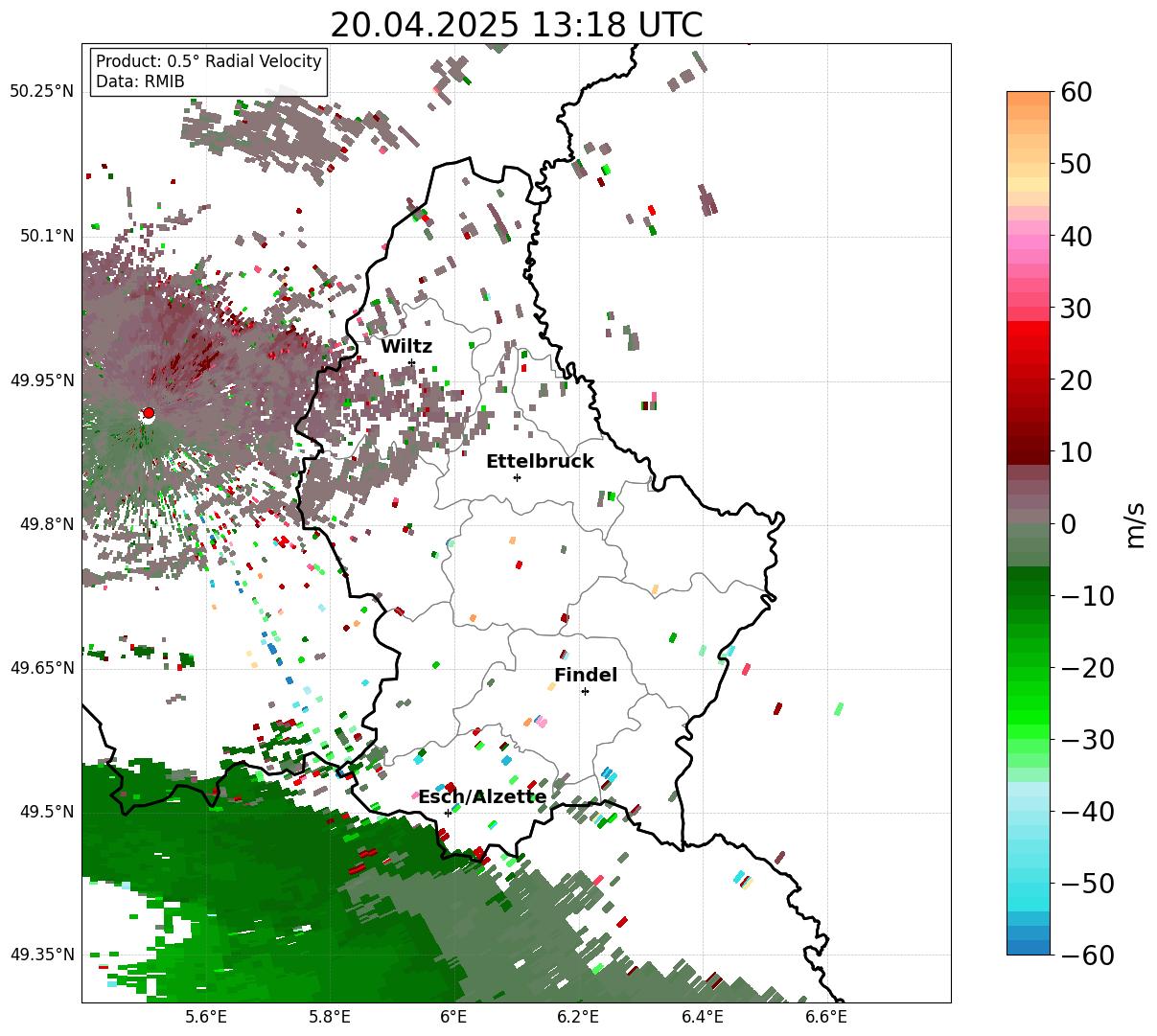The height and width of the screenshot is (1036, 1157).
Task: Click the Ettelbruck location cross marker
Action: 517,477
